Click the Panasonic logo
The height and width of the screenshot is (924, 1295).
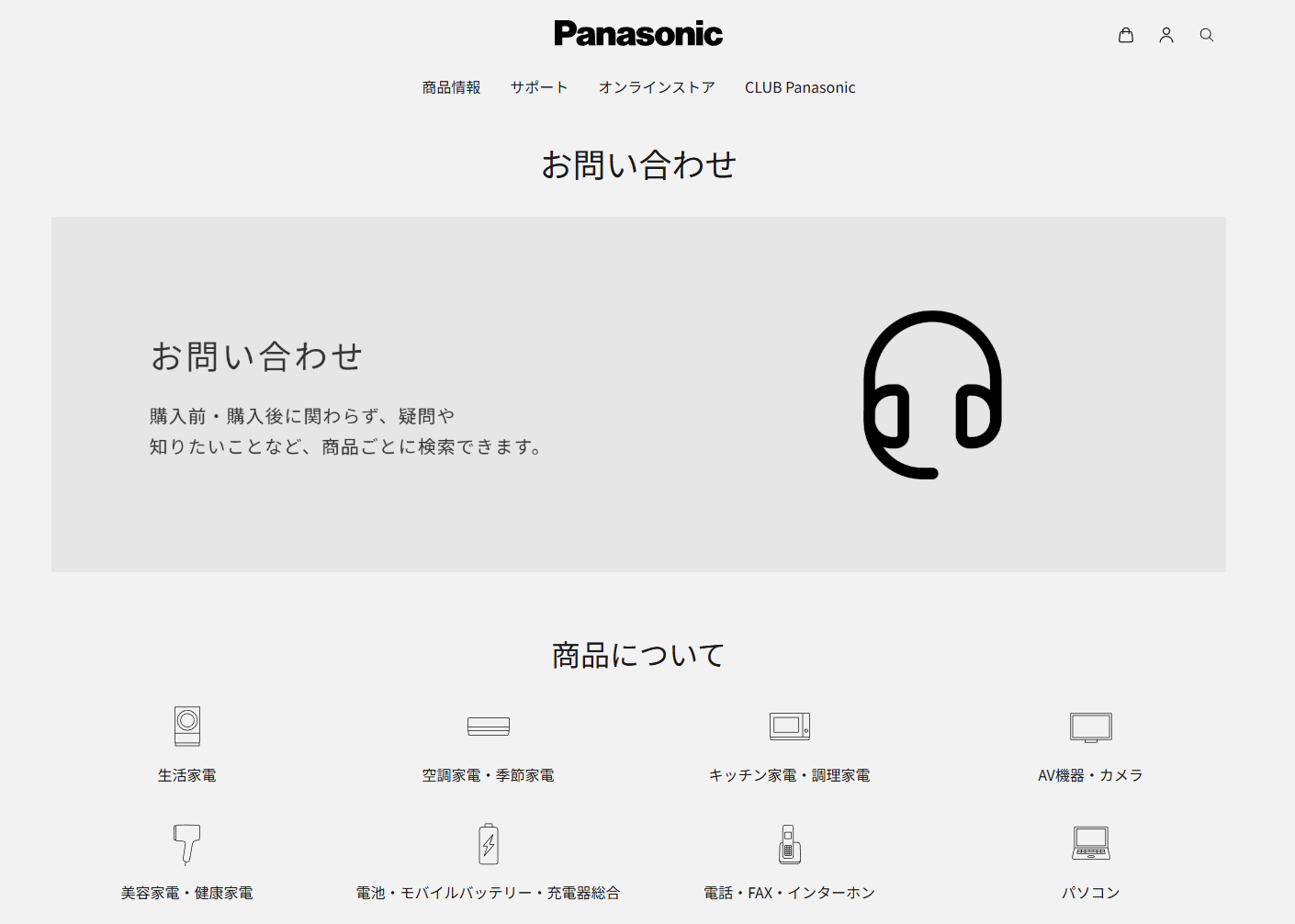(x=638, y=34)
